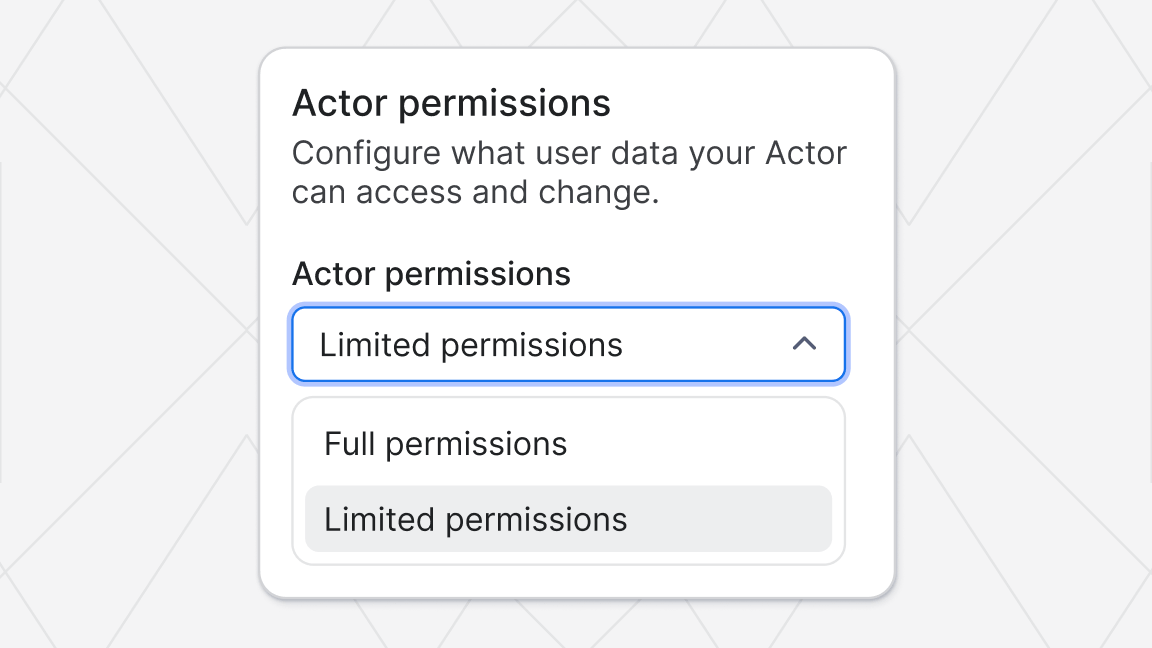Click the configuration description text

tap(569, 171)
